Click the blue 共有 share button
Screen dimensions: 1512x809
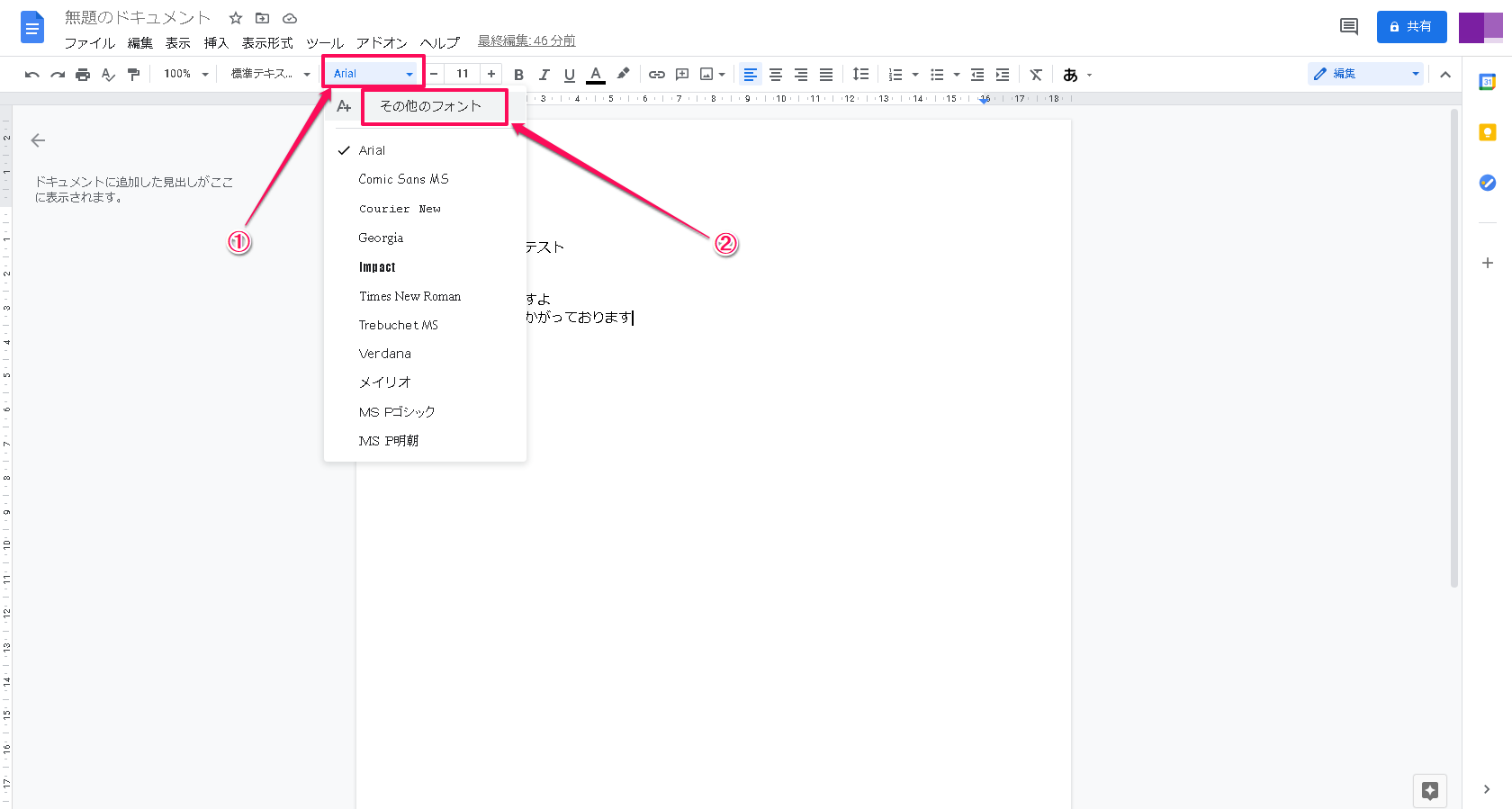click(x=1411, y=27)
